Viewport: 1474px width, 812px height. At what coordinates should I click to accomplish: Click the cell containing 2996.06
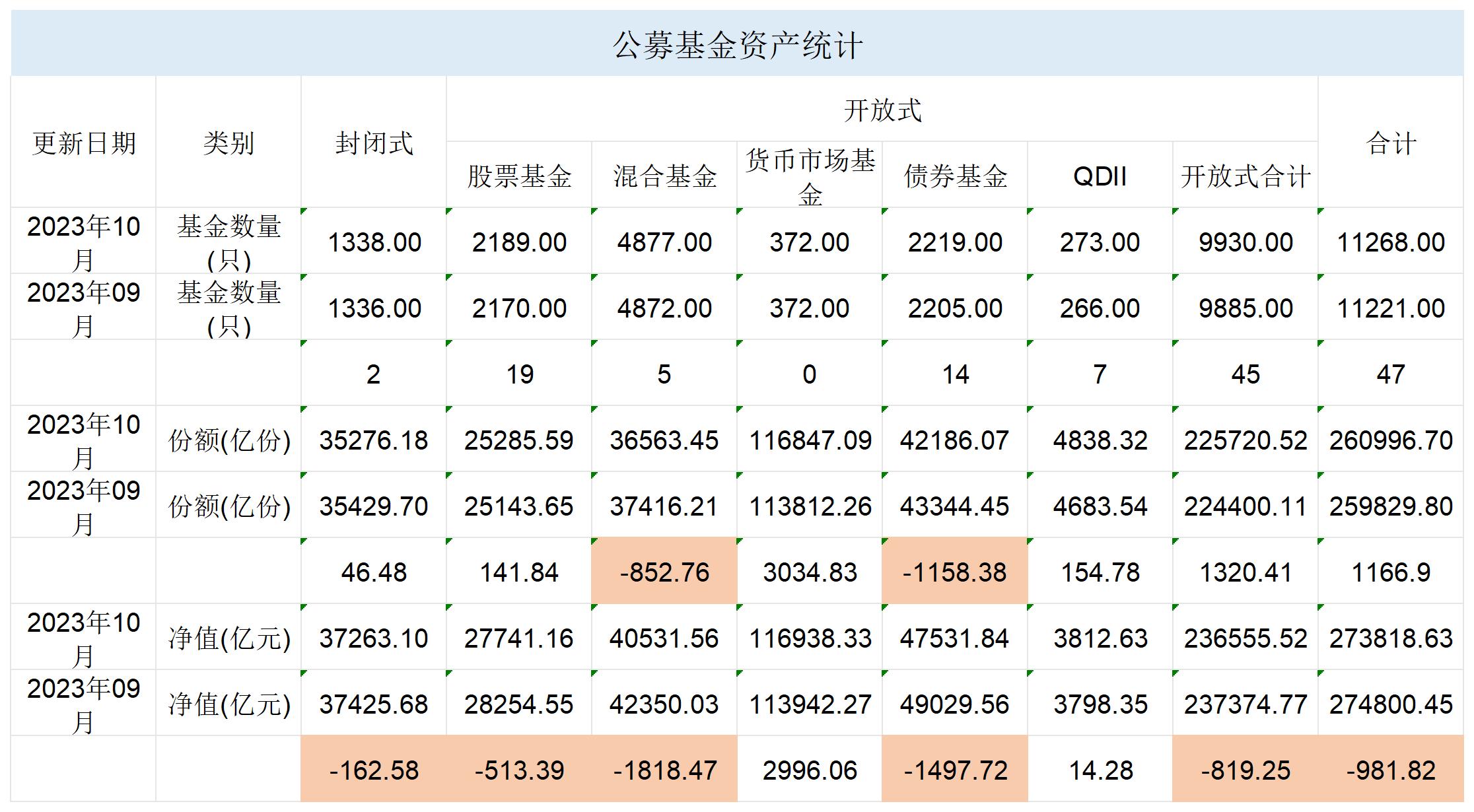point(810,770)
